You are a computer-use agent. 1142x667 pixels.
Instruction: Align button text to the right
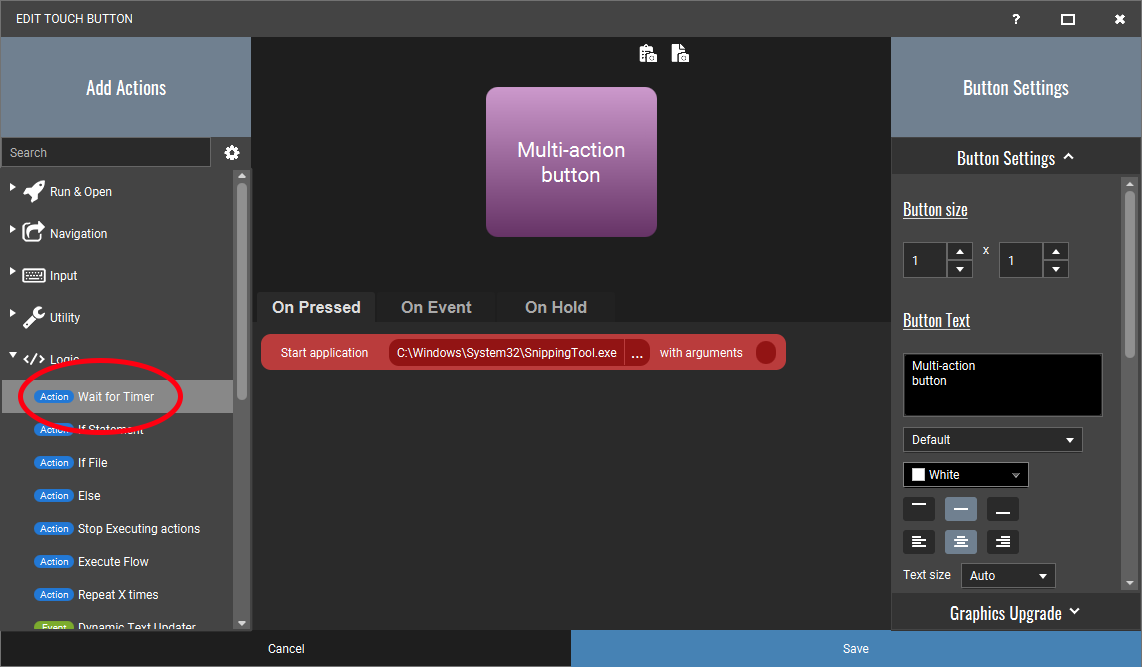(x=1002, y=542)
